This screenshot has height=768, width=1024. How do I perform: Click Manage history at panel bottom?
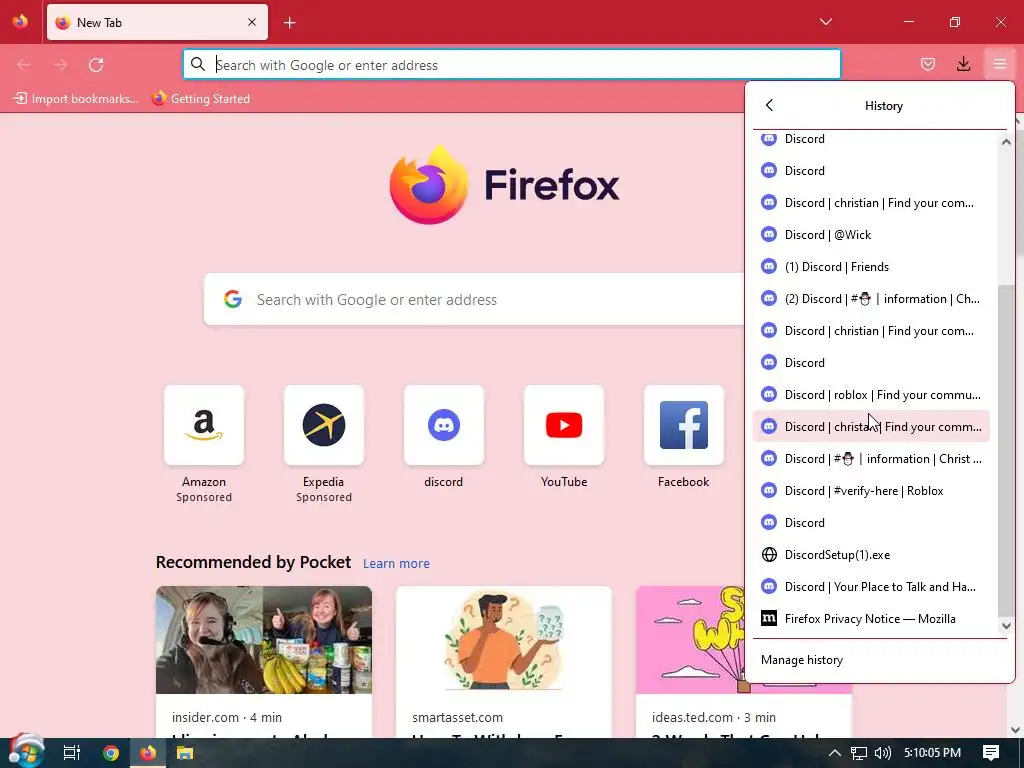(x=802, y=660)
